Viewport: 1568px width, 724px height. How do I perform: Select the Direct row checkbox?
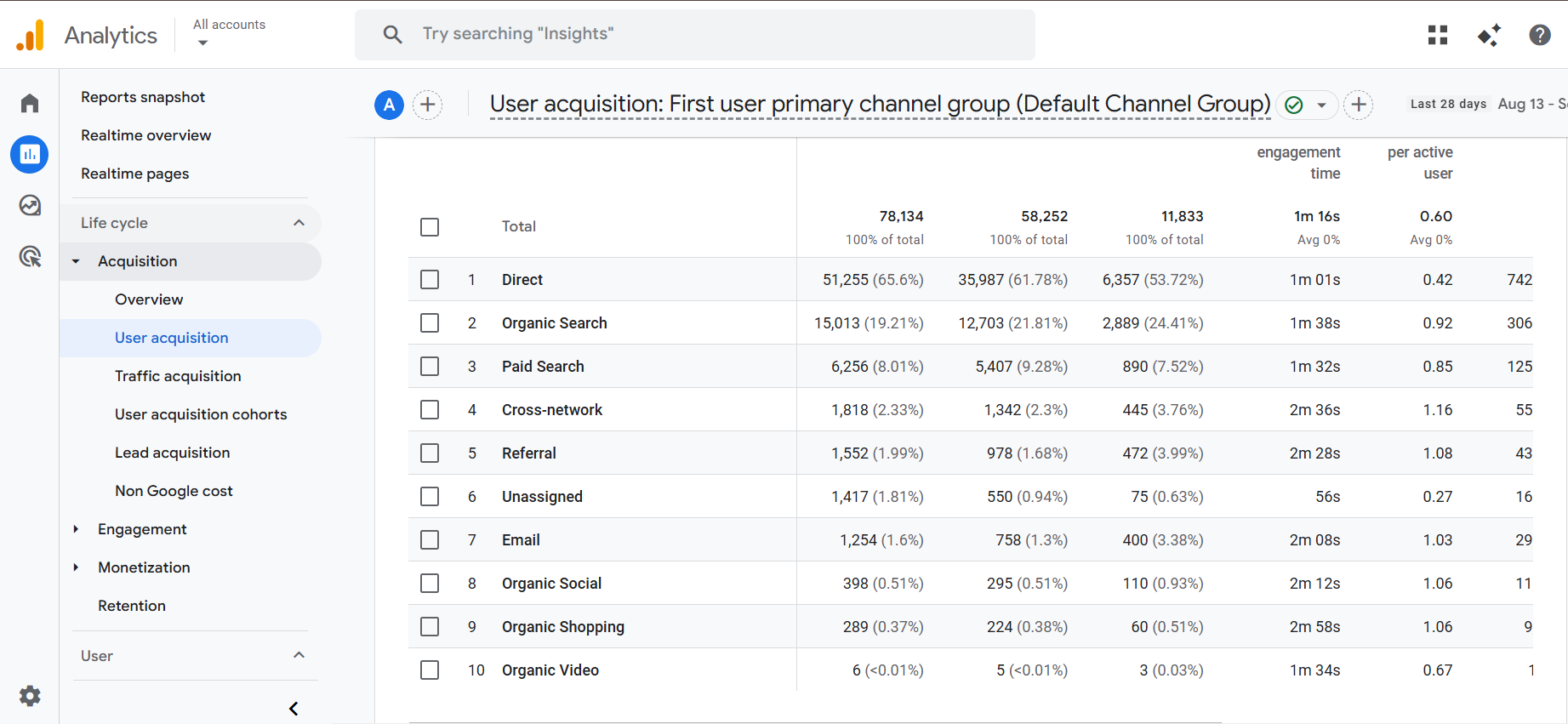coord(430,280)
